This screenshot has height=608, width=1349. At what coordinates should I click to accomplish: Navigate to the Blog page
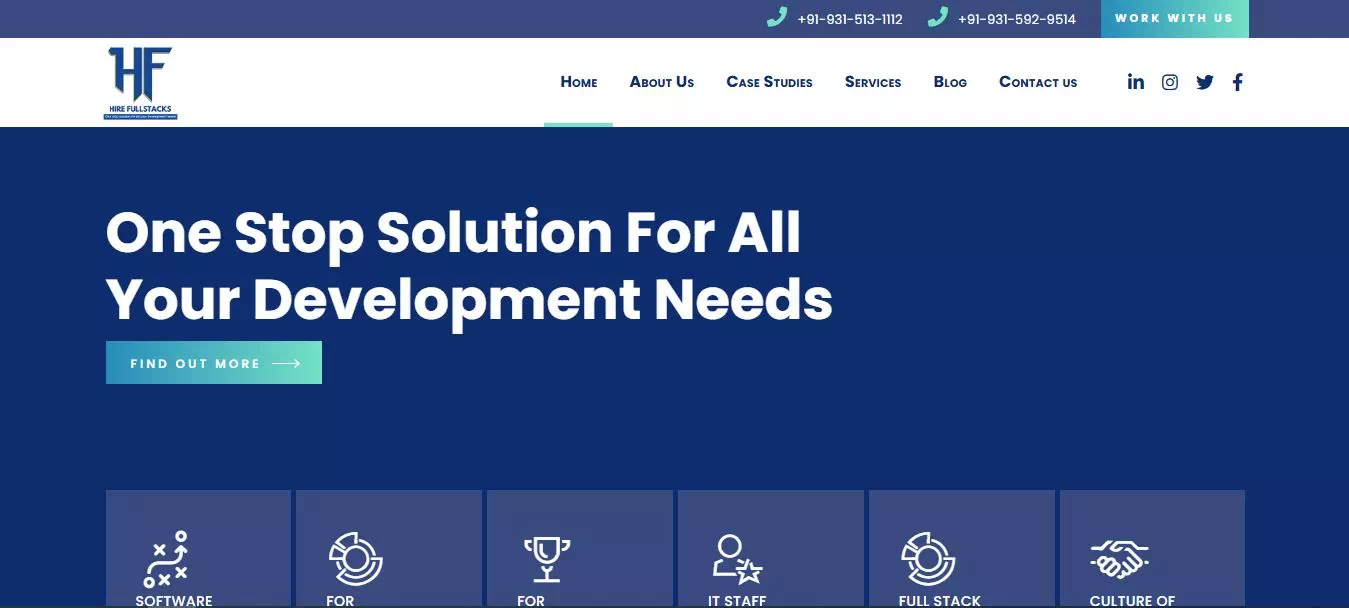pyautogui.click(x=950, y=82)
